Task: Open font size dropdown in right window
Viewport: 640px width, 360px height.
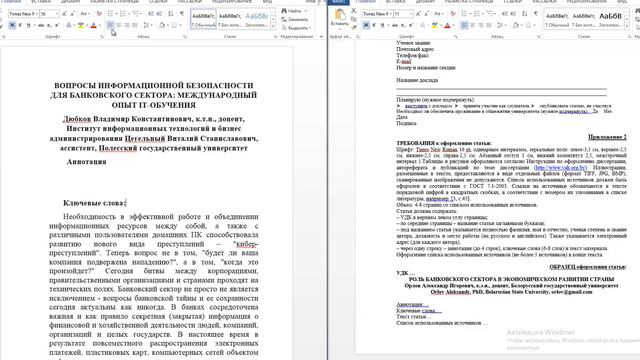Action: pos(411,14)
